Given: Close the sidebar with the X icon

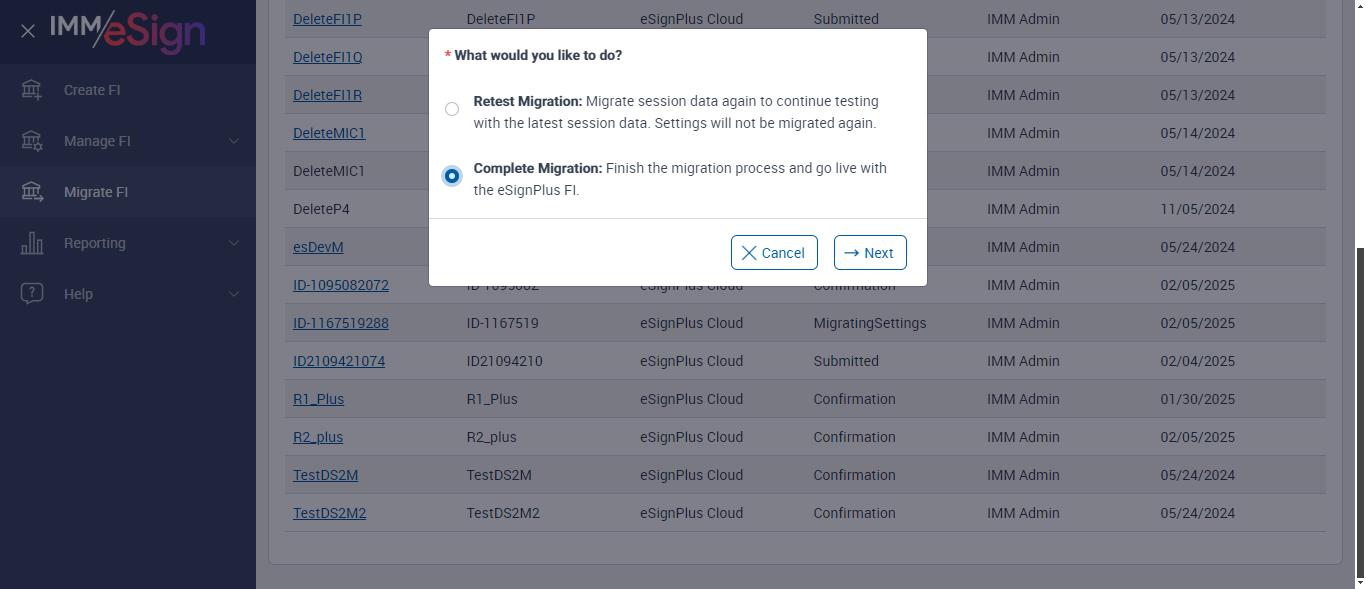Looking at the screenshot, I should [28, 31].
